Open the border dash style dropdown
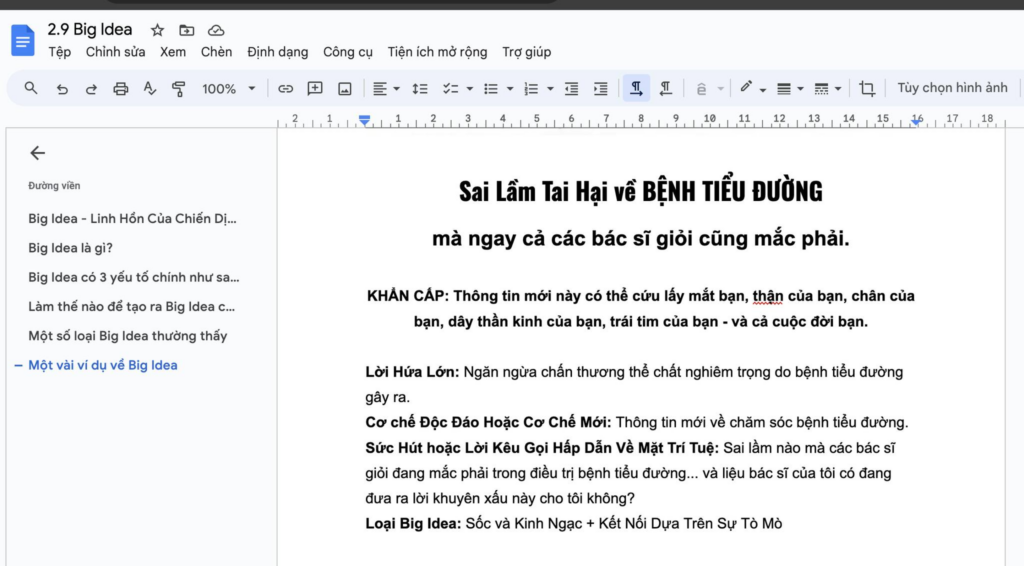Image resolution: width=1024 pixels, height=566 pixels. pos(827,89)
